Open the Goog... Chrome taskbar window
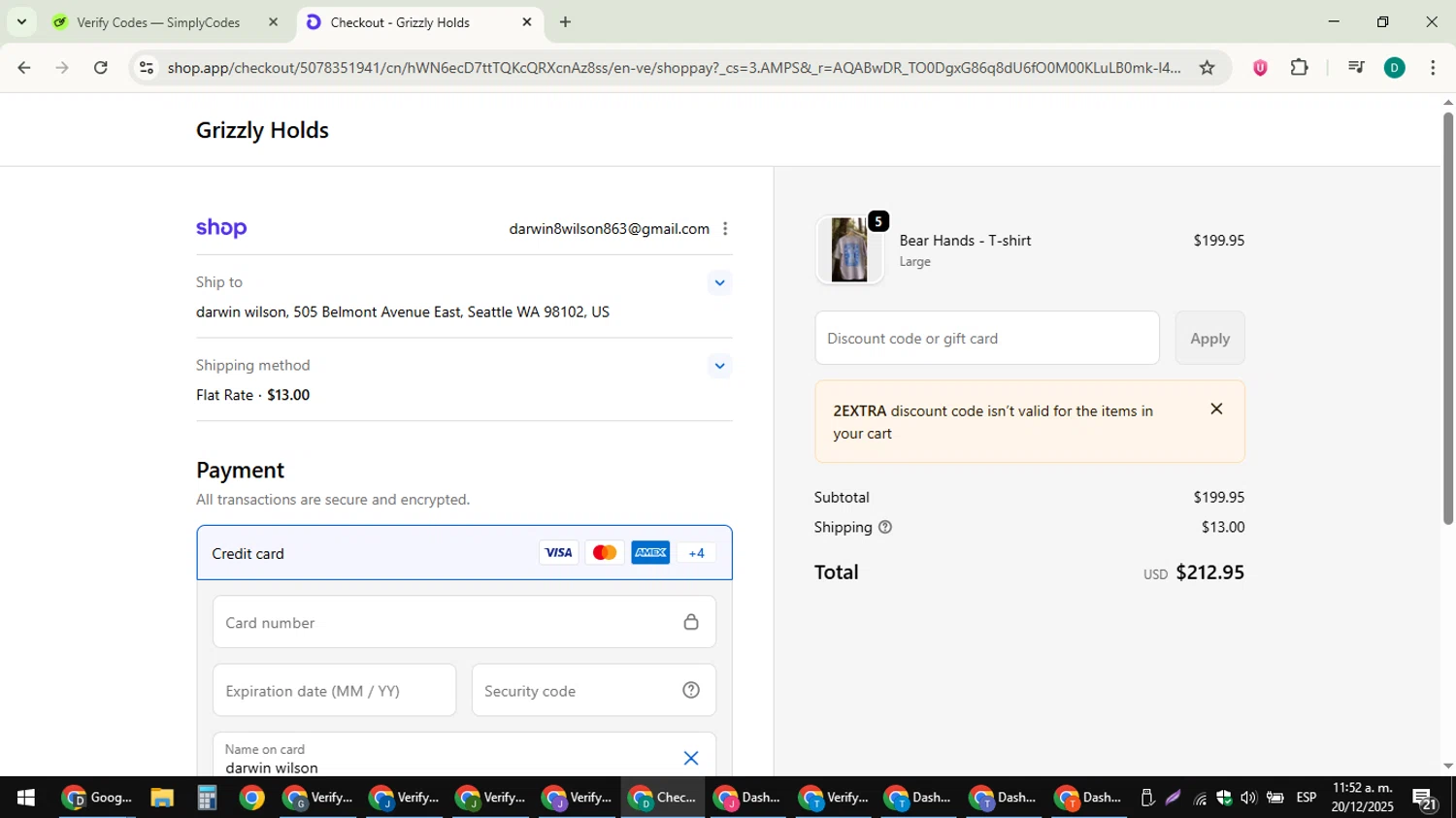This screenshot has width=1456, height=818. 97,798
